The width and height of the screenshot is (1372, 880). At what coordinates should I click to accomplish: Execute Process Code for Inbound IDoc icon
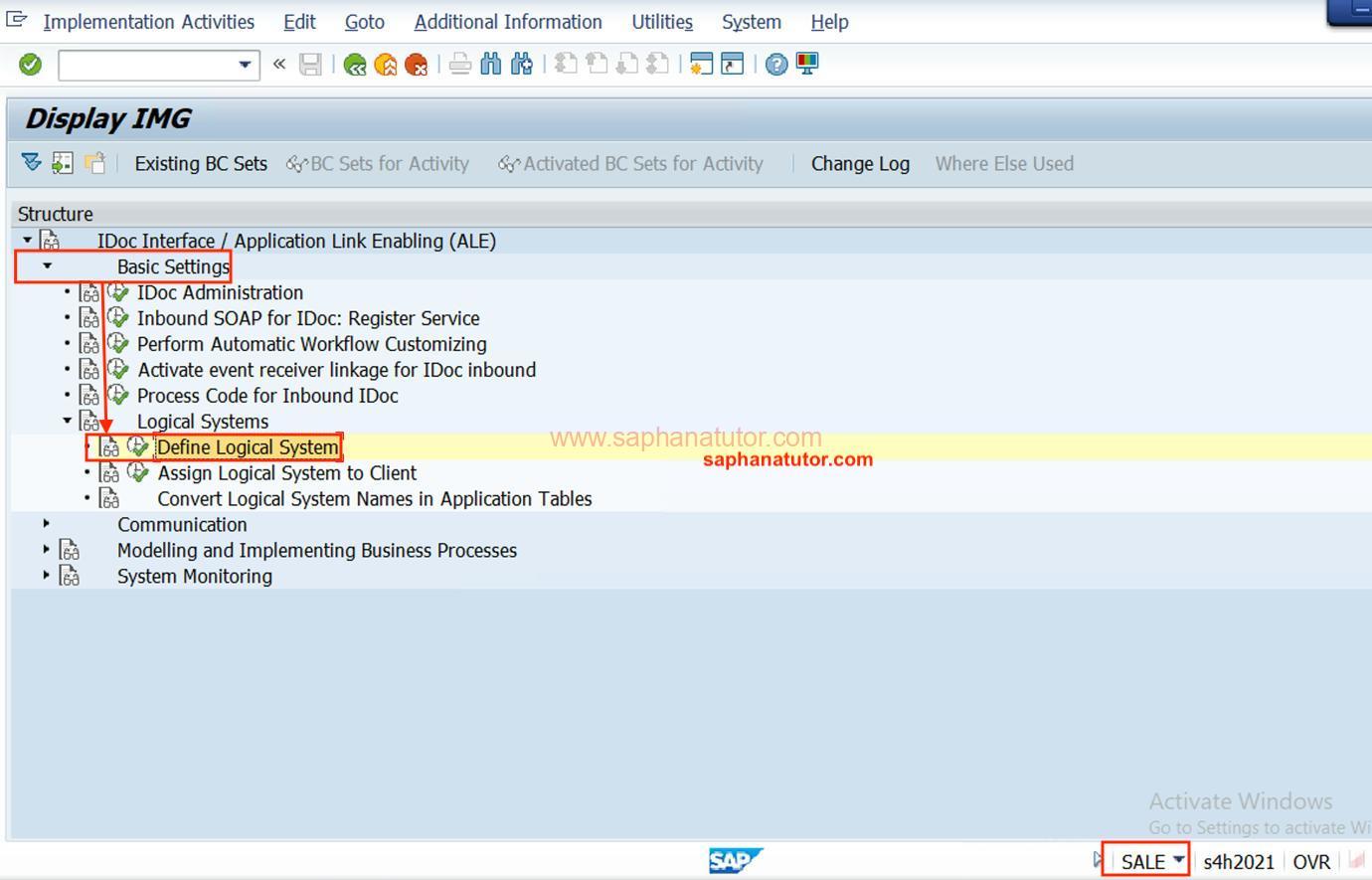[118, 396]
